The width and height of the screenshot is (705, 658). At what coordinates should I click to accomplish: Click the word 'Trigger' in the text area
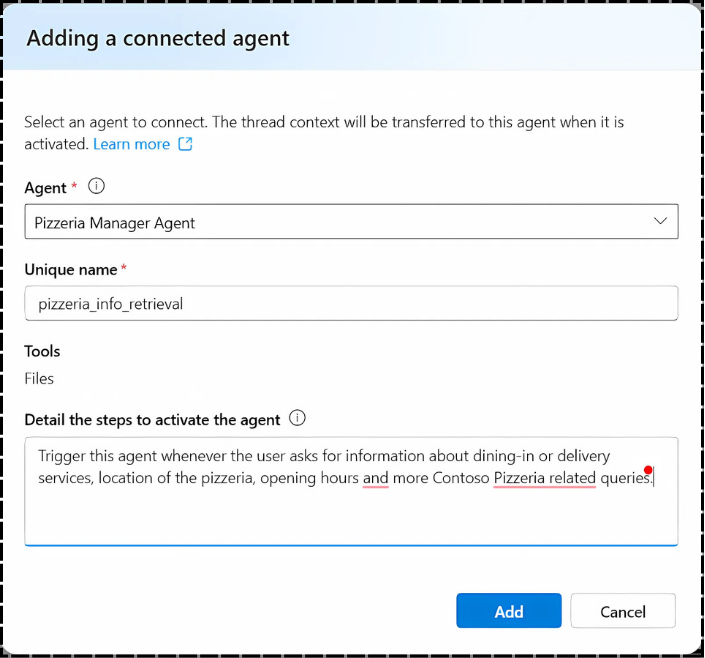[x=62, y=456]
